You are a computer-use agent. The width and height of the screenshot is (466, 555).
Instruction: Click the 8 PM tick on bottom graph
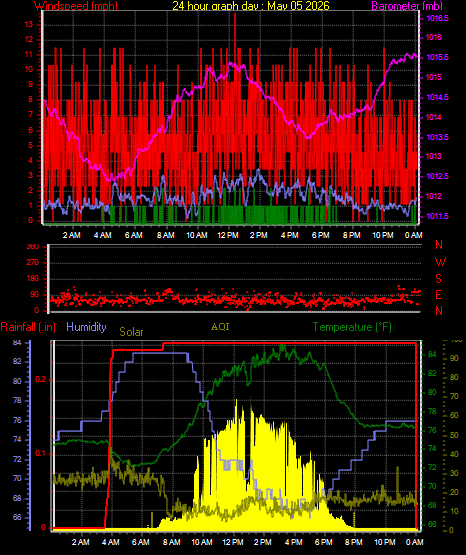(354, 542)
